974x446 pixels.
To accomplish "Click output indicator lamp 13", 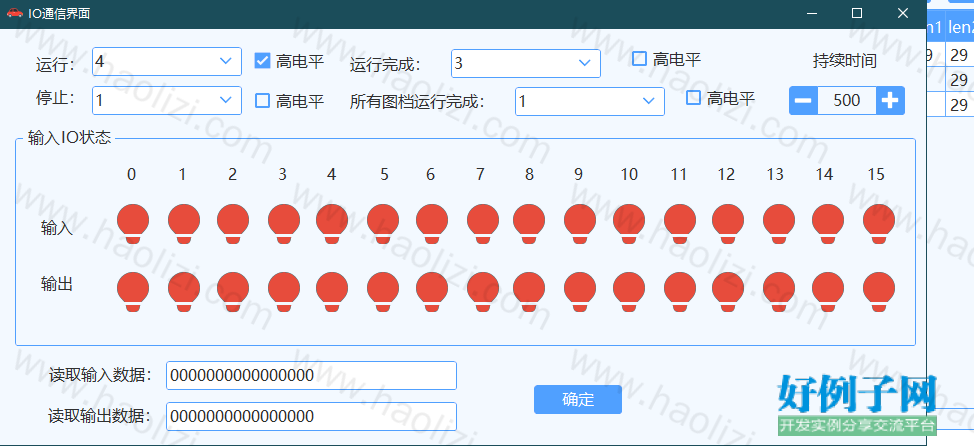I will point(779,291).
